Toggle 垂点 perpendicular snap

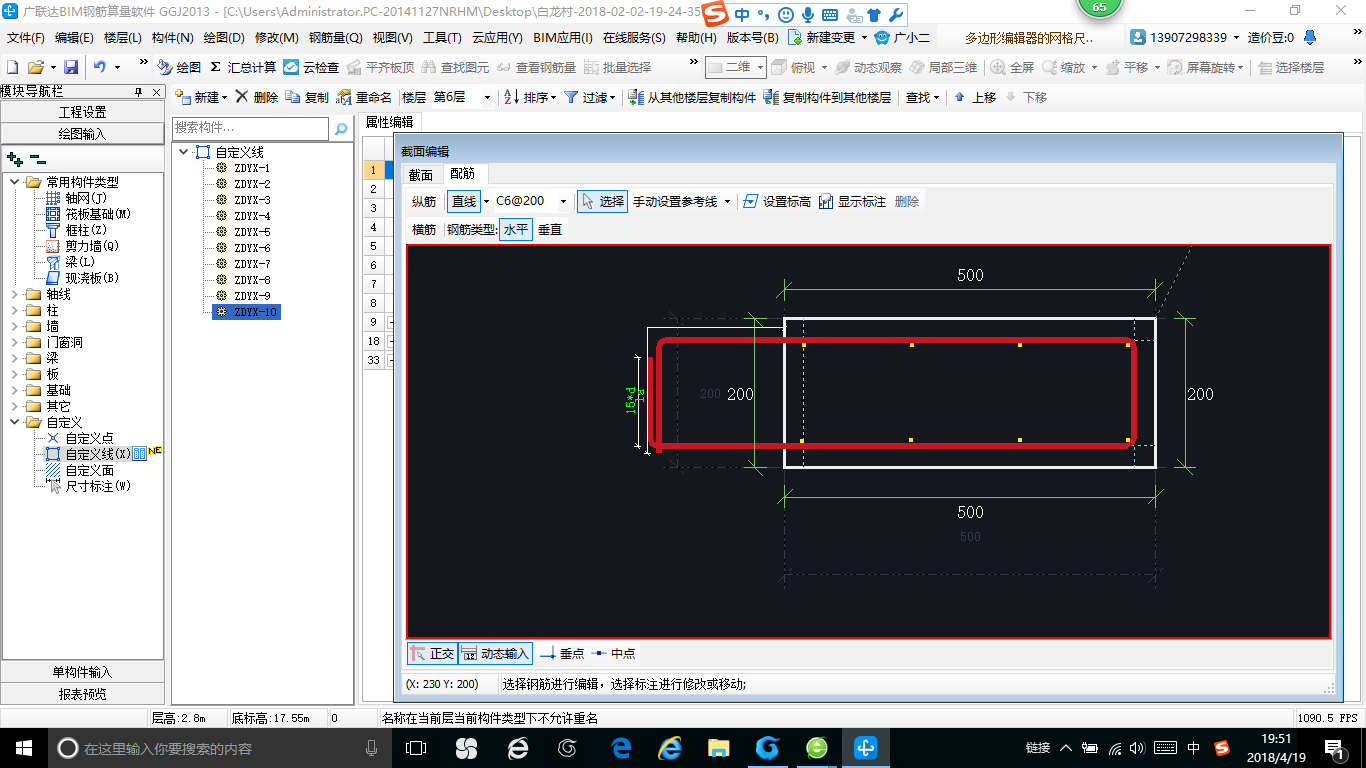point(562,653)
